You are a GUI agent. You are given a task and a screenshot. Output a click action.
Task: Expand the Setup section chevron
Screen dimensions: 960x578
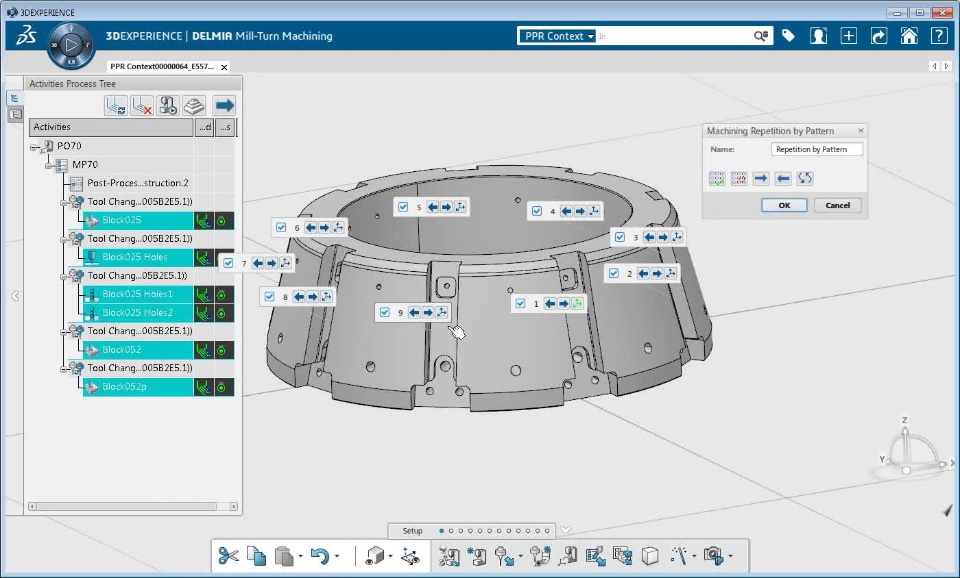tap(566, 530)
